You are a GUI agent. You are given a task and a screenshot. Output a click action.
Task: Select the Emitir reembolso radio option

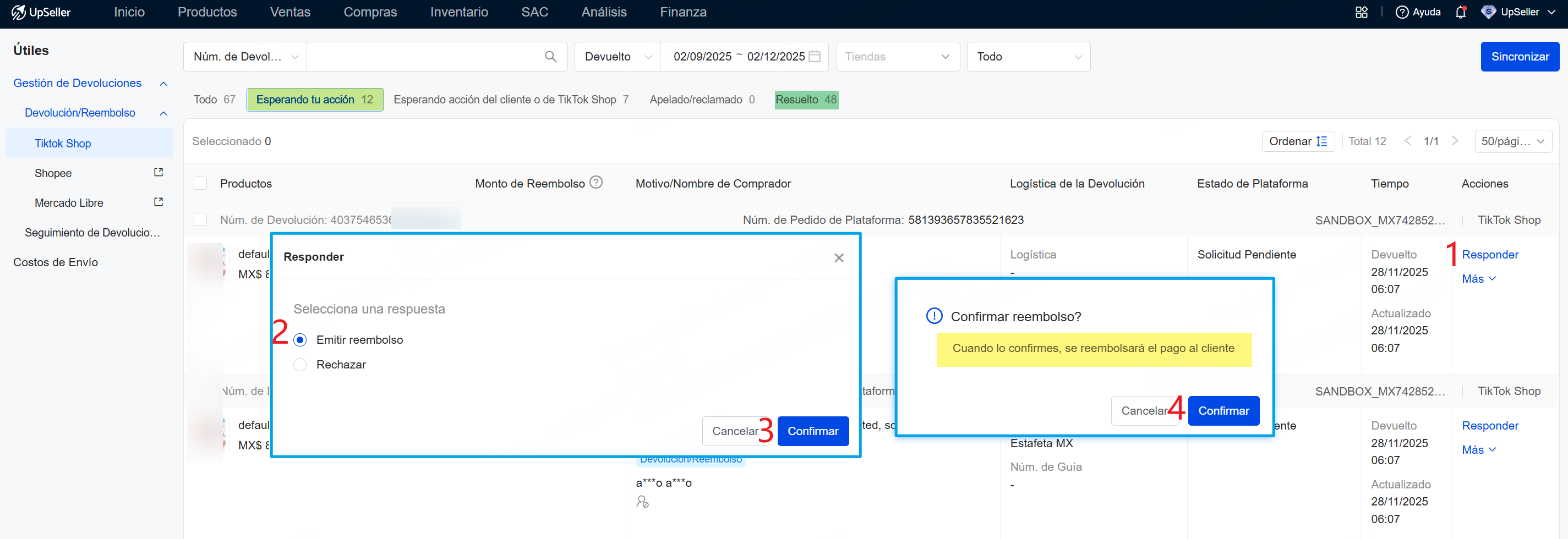coord(300,340)
